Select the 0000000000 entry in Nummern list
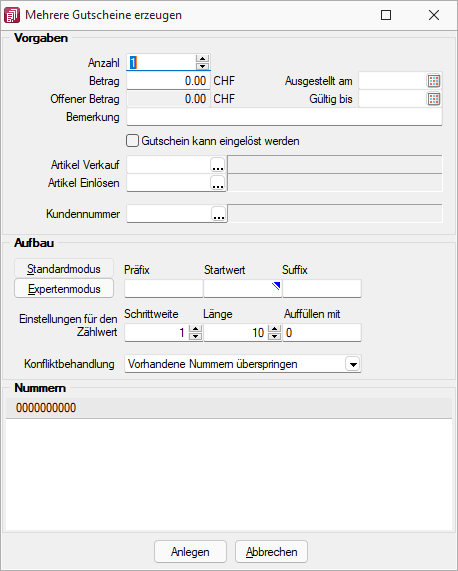This screenshot has width=458, height=571. [229, 408]
